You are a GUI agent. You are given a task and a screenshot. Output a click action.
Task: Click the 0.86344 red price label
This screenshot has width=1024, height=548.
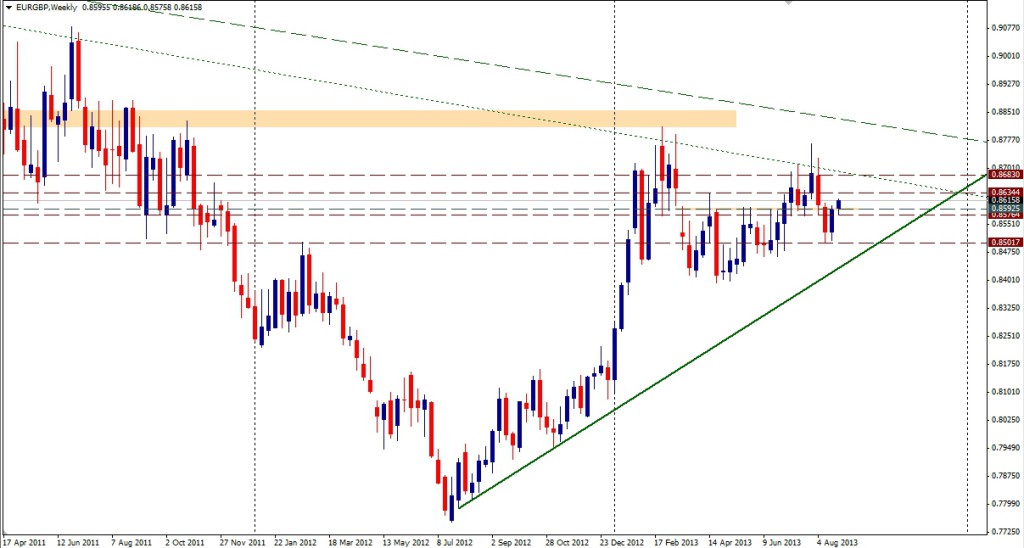(1004, 191)
